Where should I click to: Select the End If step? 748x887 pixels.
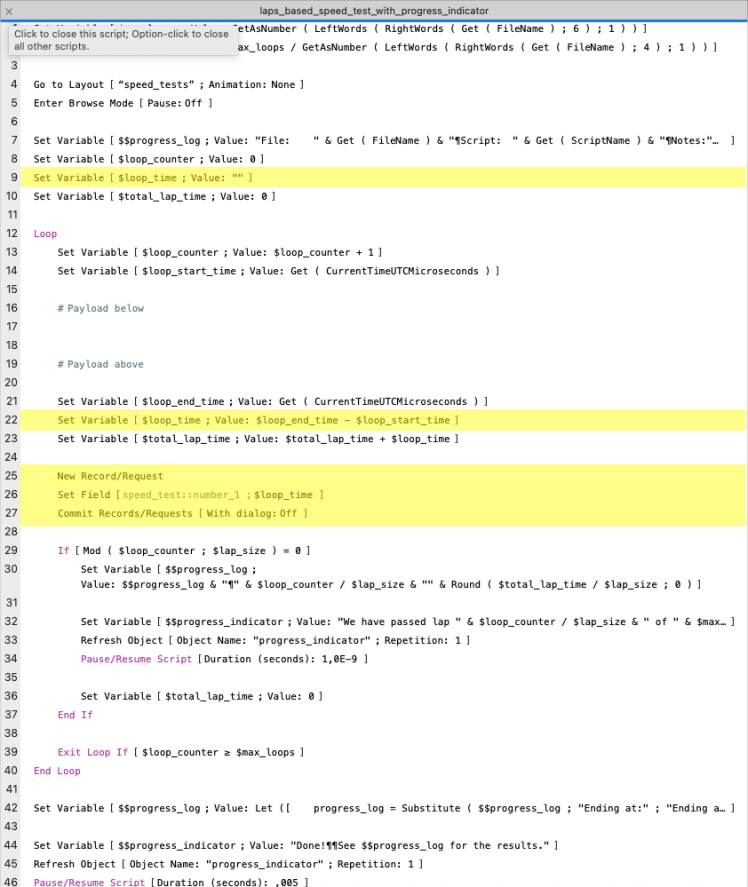click(75, 715)
